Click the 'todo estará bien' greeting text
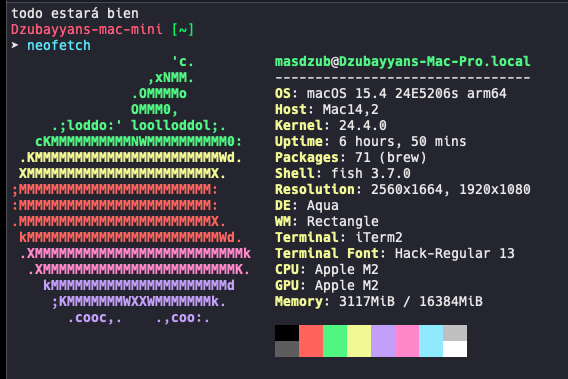This screenshot has width=568, height=379. [x=75, y=13]
